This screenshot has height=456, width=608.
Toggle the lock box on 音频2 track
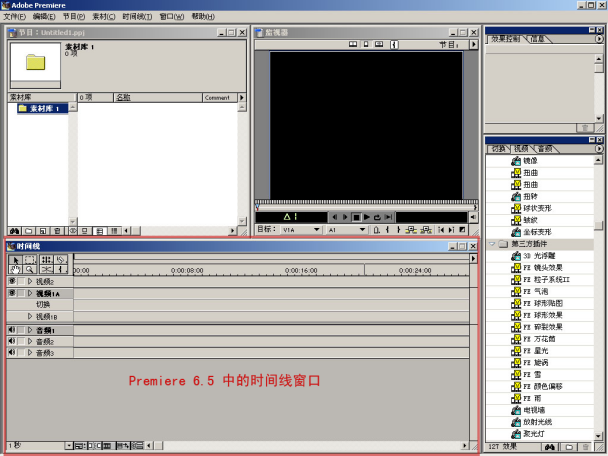tap(21, 341)
